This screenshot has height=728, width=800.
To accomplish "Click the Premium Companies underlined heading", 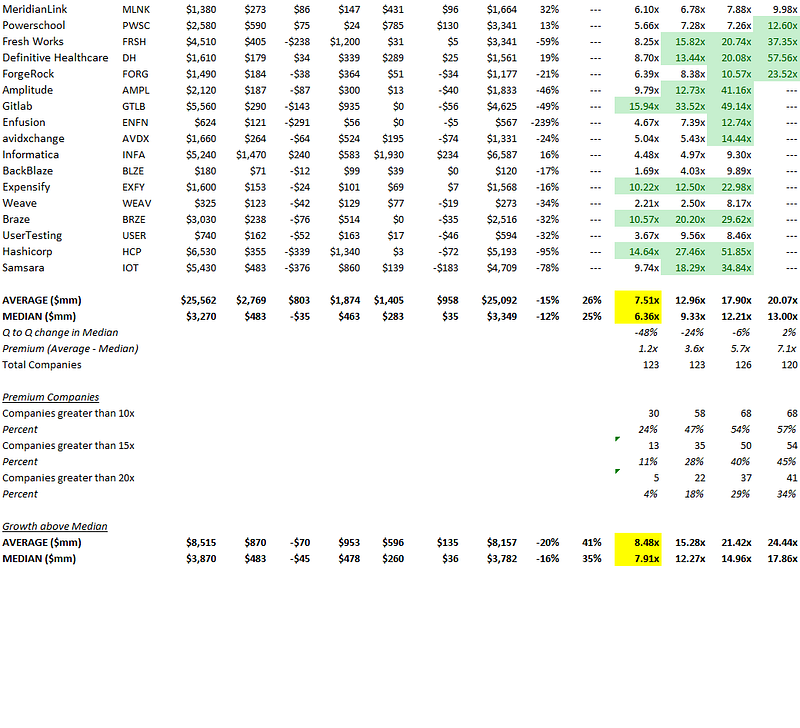I will coord(51,397).
